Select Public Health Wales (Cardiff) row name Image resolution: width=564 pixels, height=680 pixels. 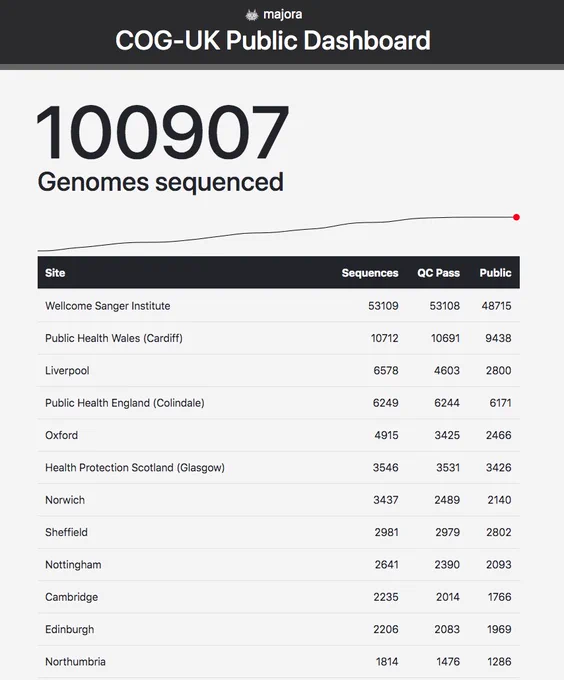tap(114, 338)
